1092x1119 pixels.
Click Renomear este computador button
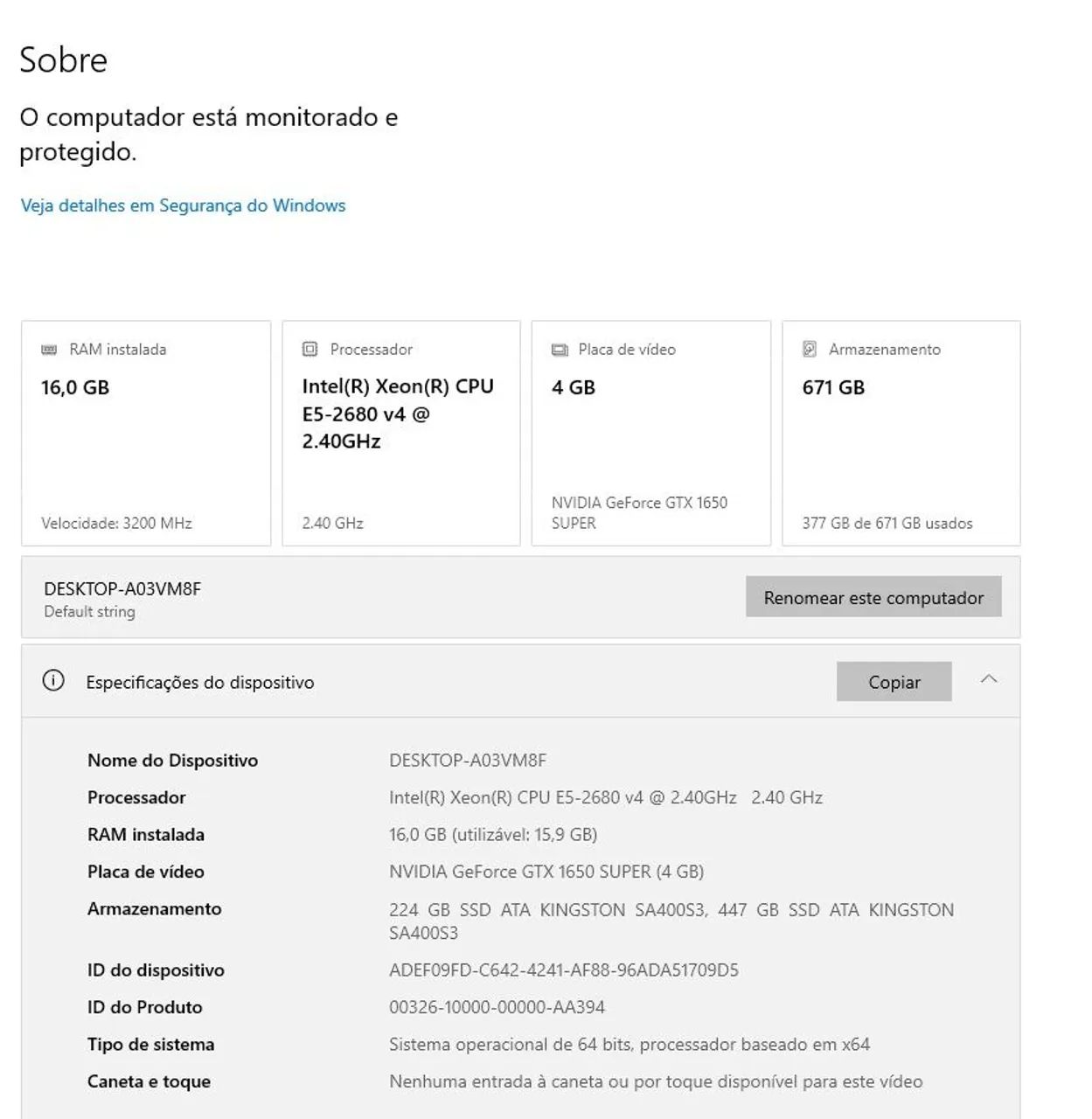click(x=873, y=597)
